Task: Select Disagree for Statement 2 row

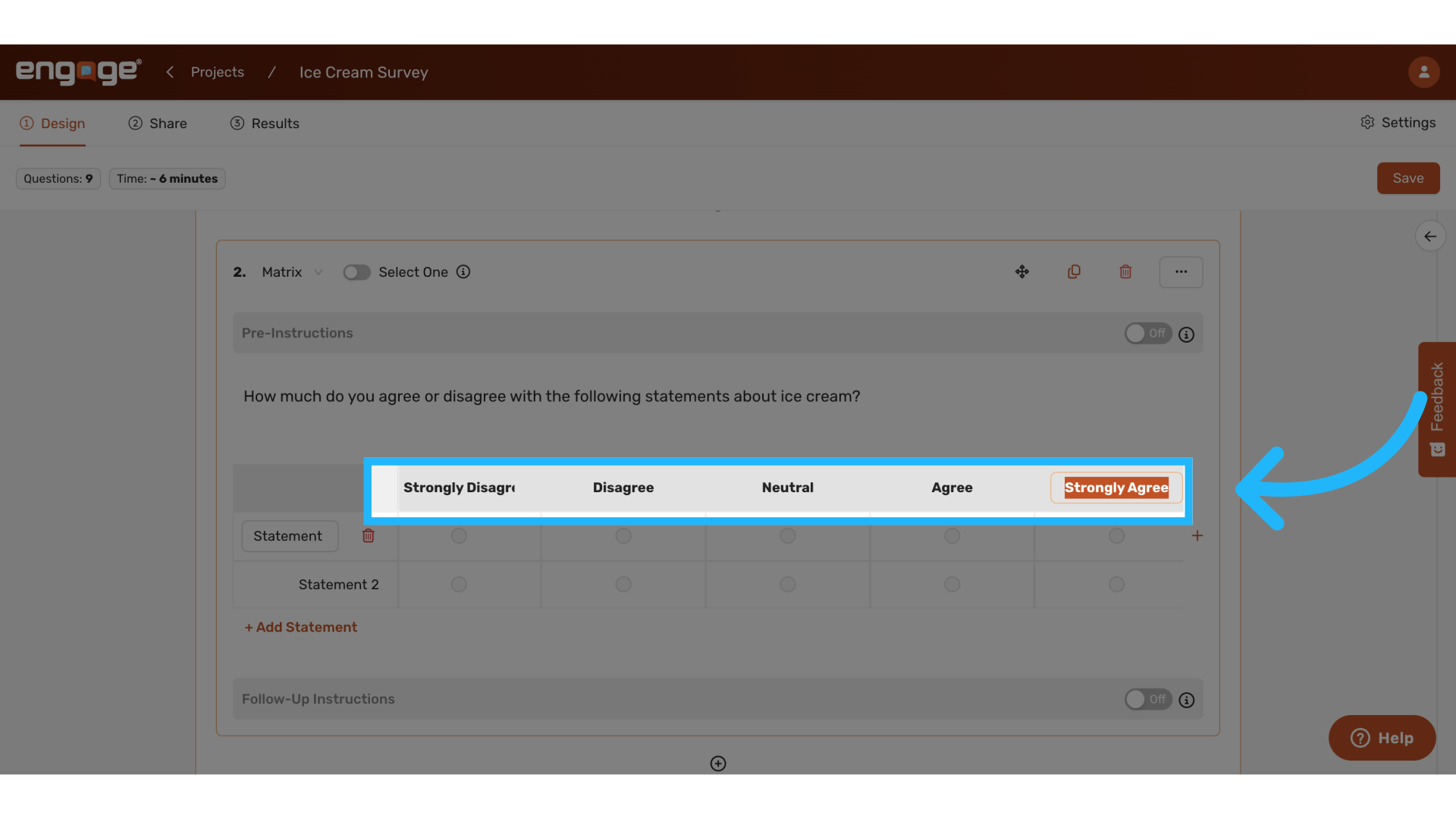Action: (x=623, y=585)
